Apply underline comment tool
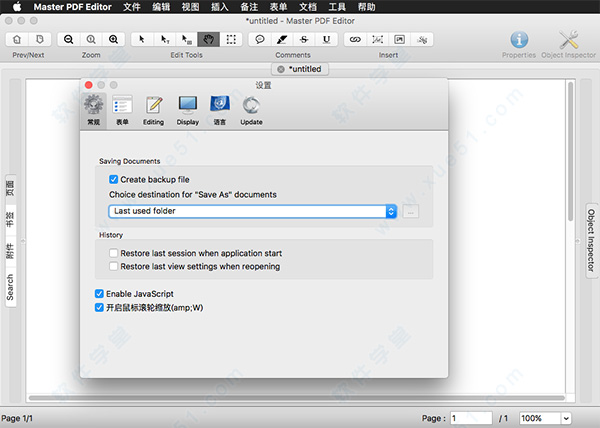600x428 pixels. click(x=326, y=39)
